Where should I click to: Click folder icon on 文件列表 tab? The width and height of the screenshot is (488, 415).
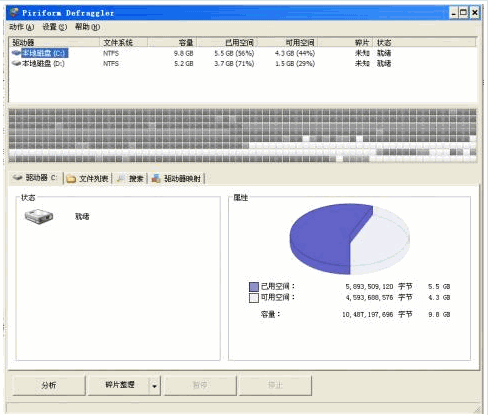pyautogui.click(x=71, y=179)
